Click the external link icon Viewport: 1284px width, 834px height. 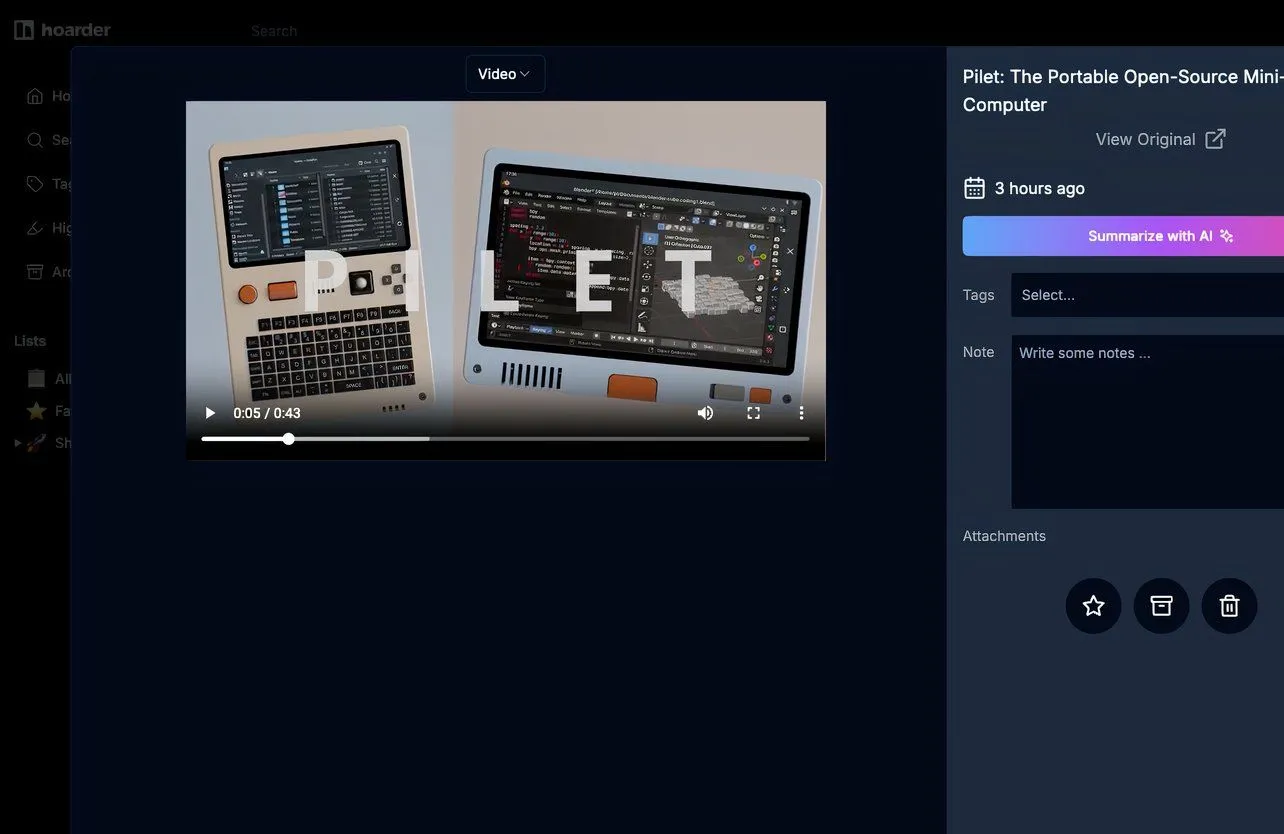[x=1215, y=139]
